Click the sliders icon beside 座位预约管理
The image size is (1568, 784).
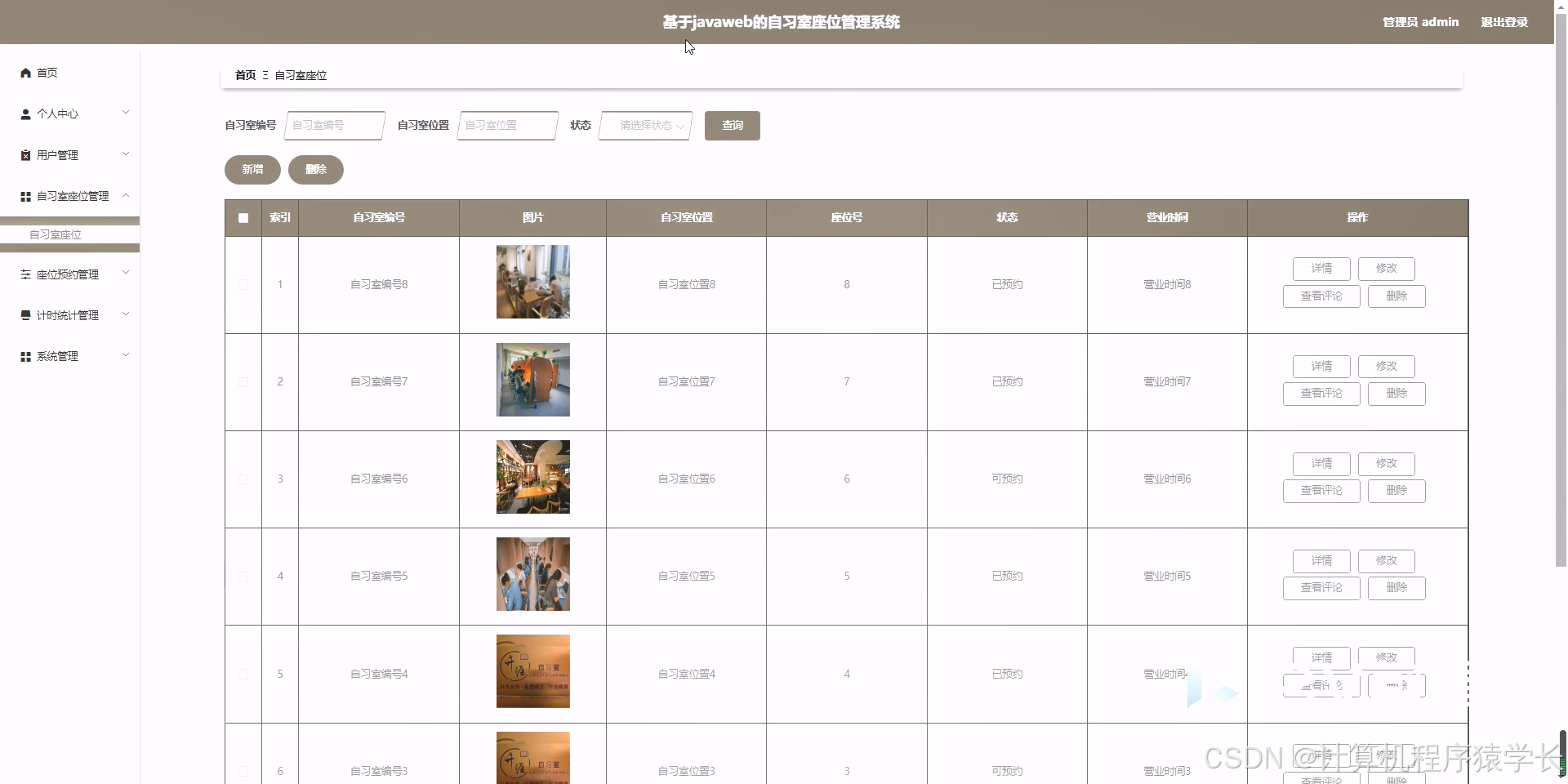coord(25,274)
